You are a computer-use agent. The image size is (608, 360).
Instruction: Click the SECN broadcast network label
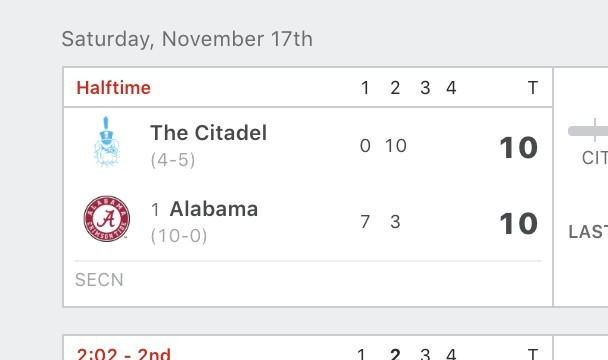click(99, 280)
